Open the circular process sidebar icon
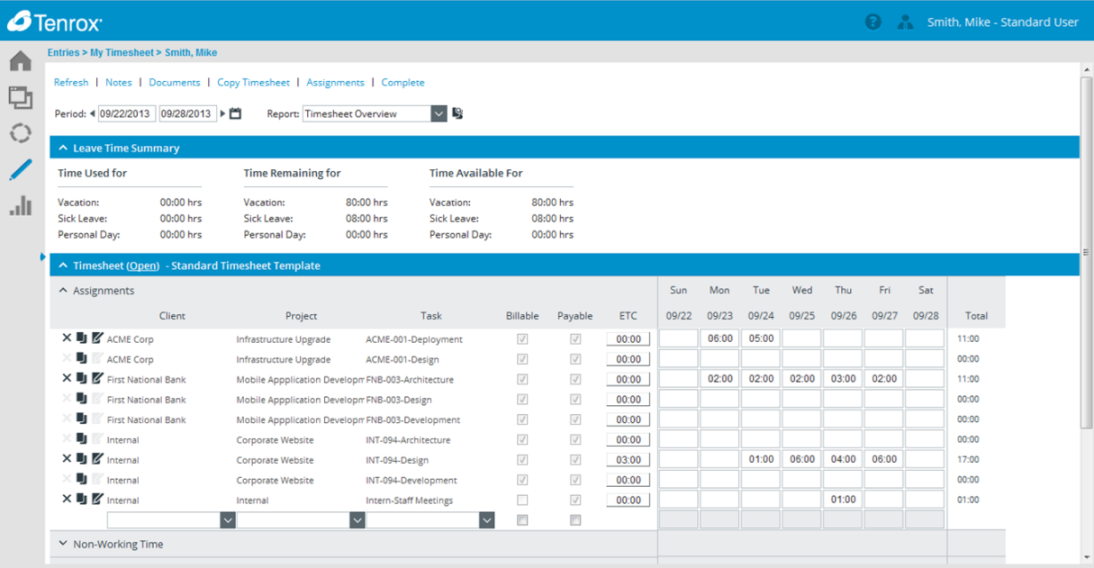The width and height of the screenshot is (1094, 568). [x=20, y=133]
